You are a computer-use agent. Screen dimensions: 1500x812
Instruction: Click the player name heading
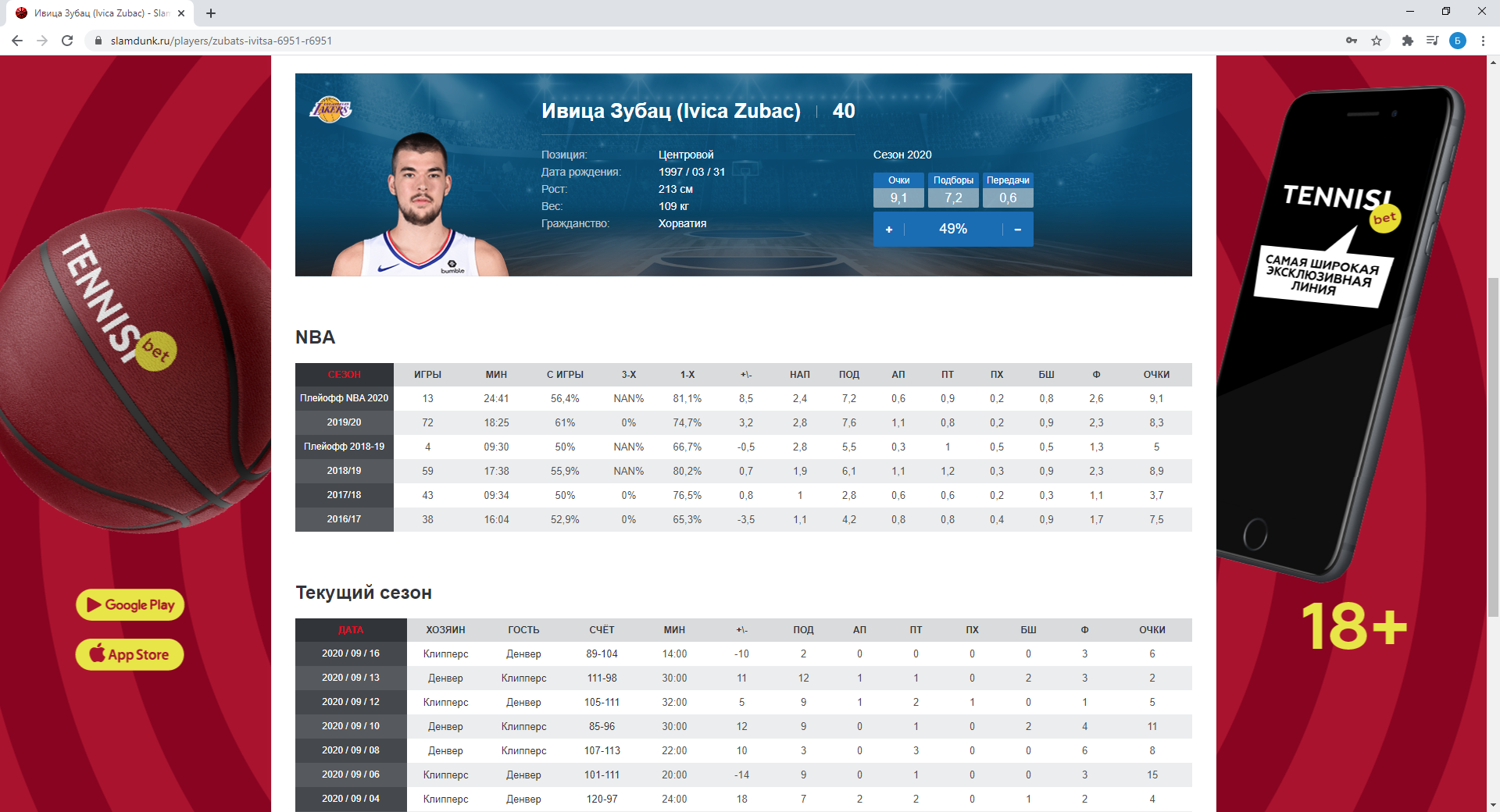point(671,111)
